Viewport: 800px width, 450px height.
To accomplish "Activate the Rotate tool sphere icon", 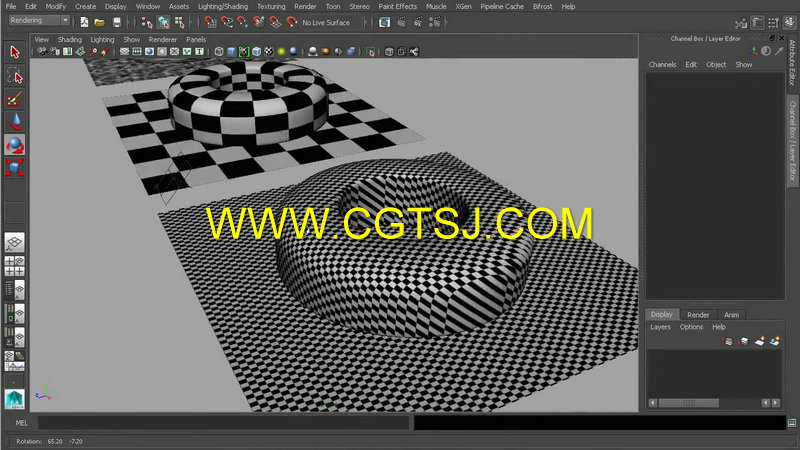I will point(14,145).
